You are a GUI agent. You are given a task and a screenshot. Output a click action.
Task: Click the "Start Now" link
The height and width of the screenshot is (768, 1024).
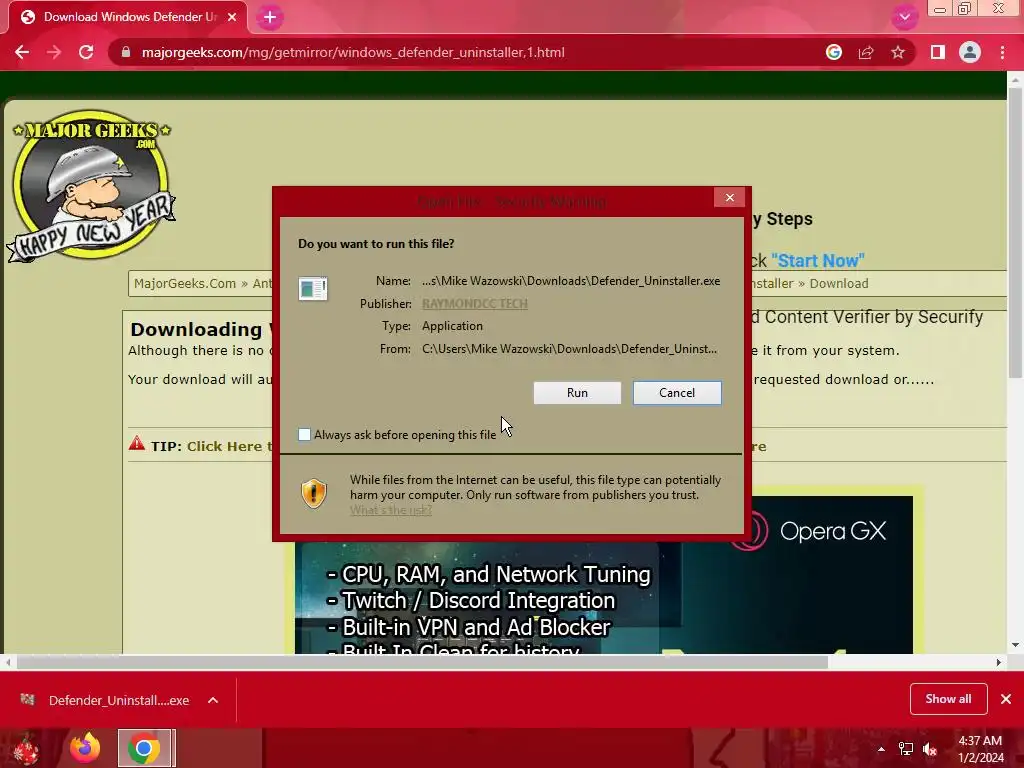click(x=818, y=261)
